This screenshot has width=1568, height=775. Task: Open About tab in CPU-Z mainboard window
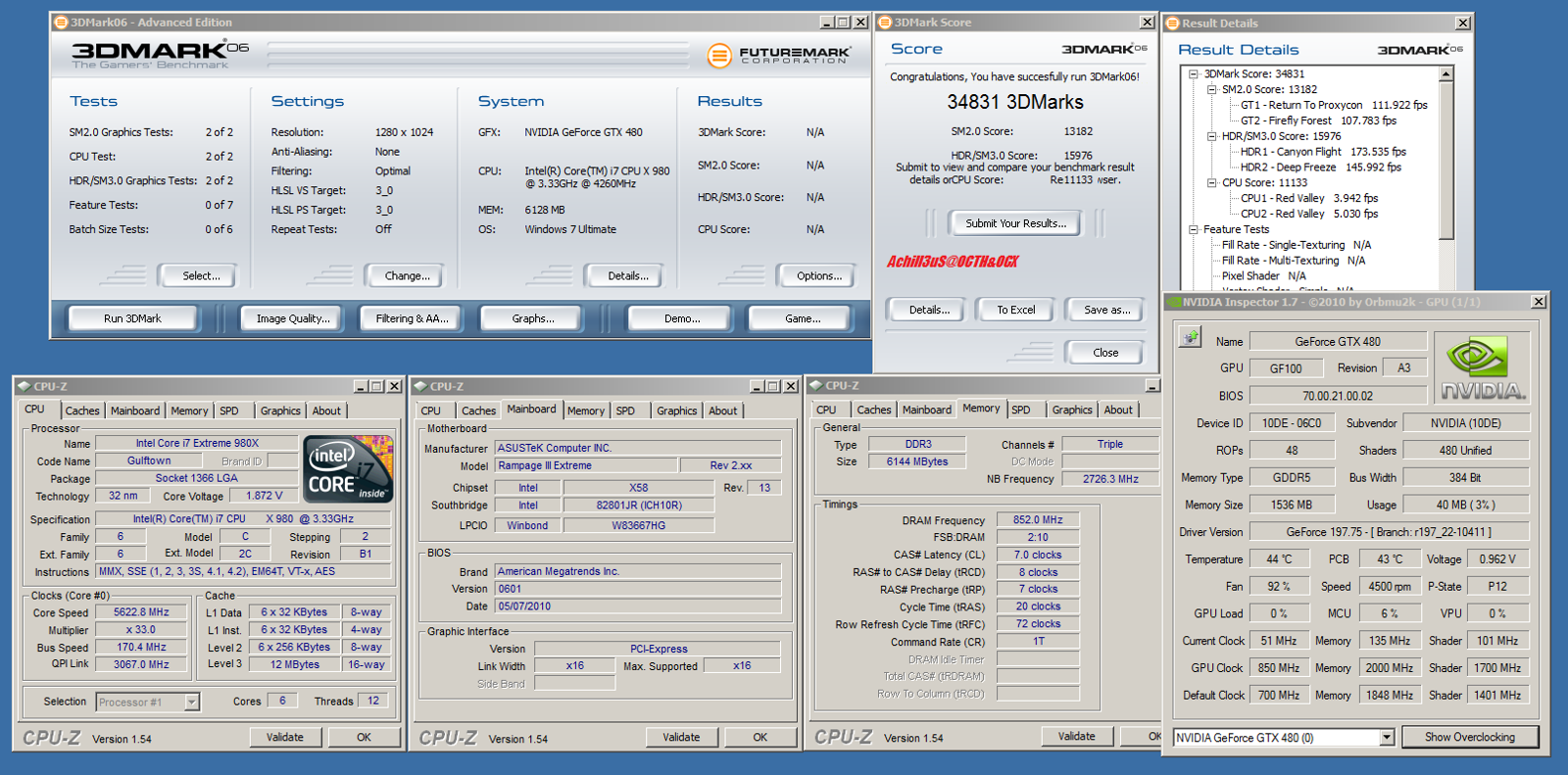point(723,411)
